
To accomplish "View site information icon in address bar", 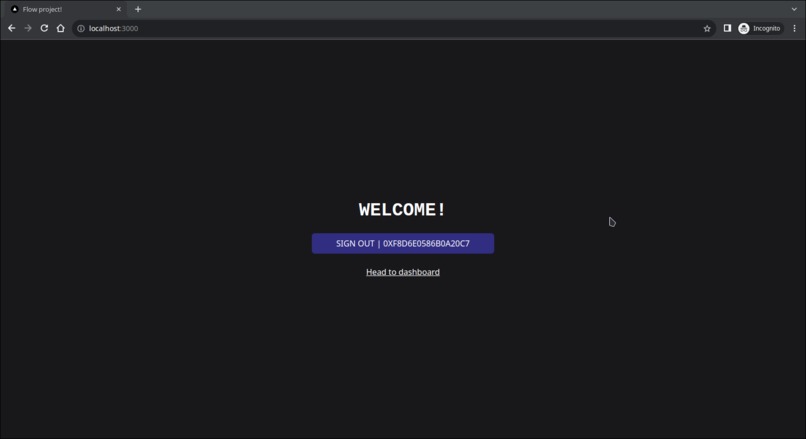I will click(81, 28).
